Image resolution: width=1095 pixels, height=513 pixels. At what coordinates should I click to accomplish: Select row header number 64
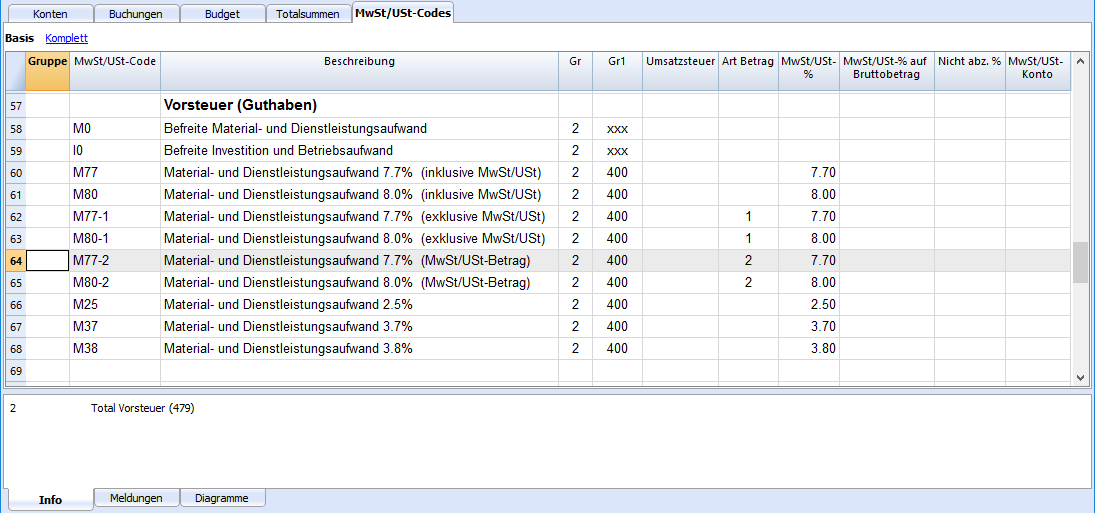(15, 261)
